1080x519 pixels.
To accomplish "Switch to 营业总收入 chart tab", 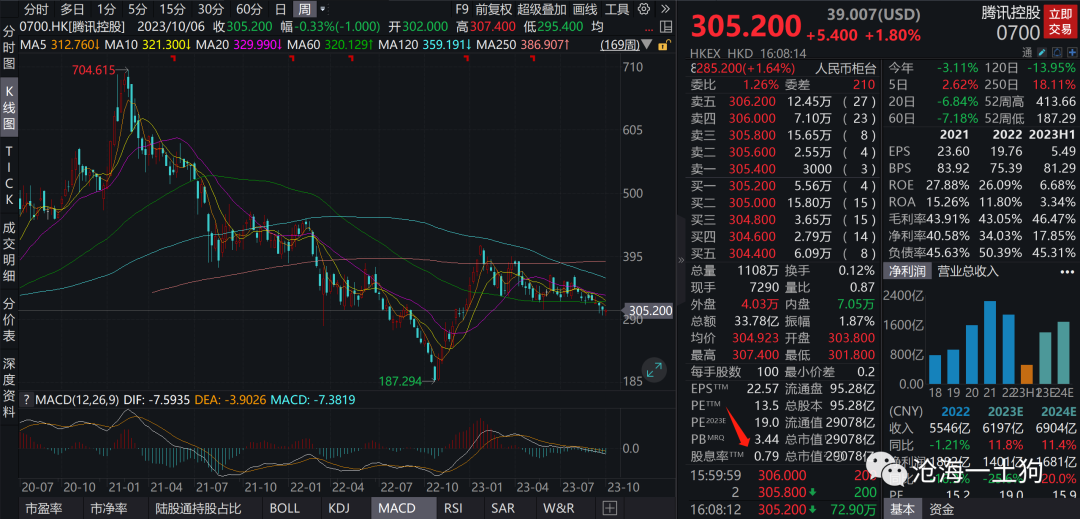I will coord(967,271).
